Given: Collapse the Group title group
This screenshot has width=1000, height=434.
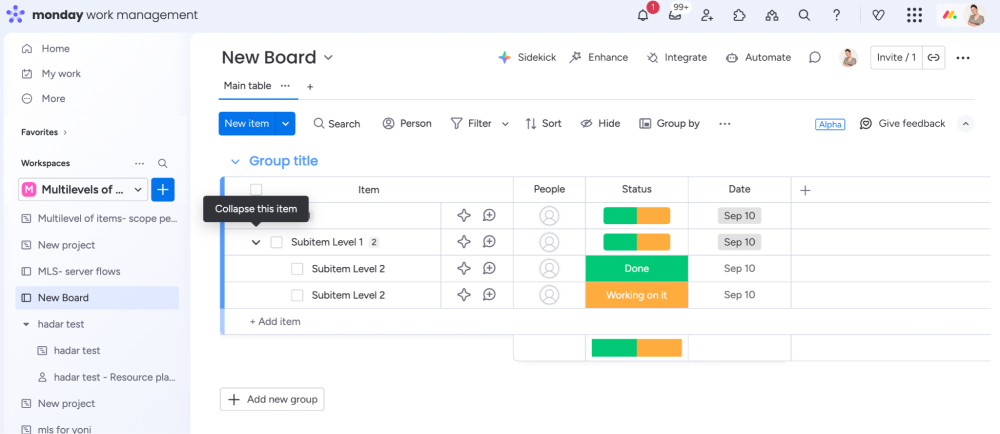Looking at the screenshot, I should click(x=235, y=161).
